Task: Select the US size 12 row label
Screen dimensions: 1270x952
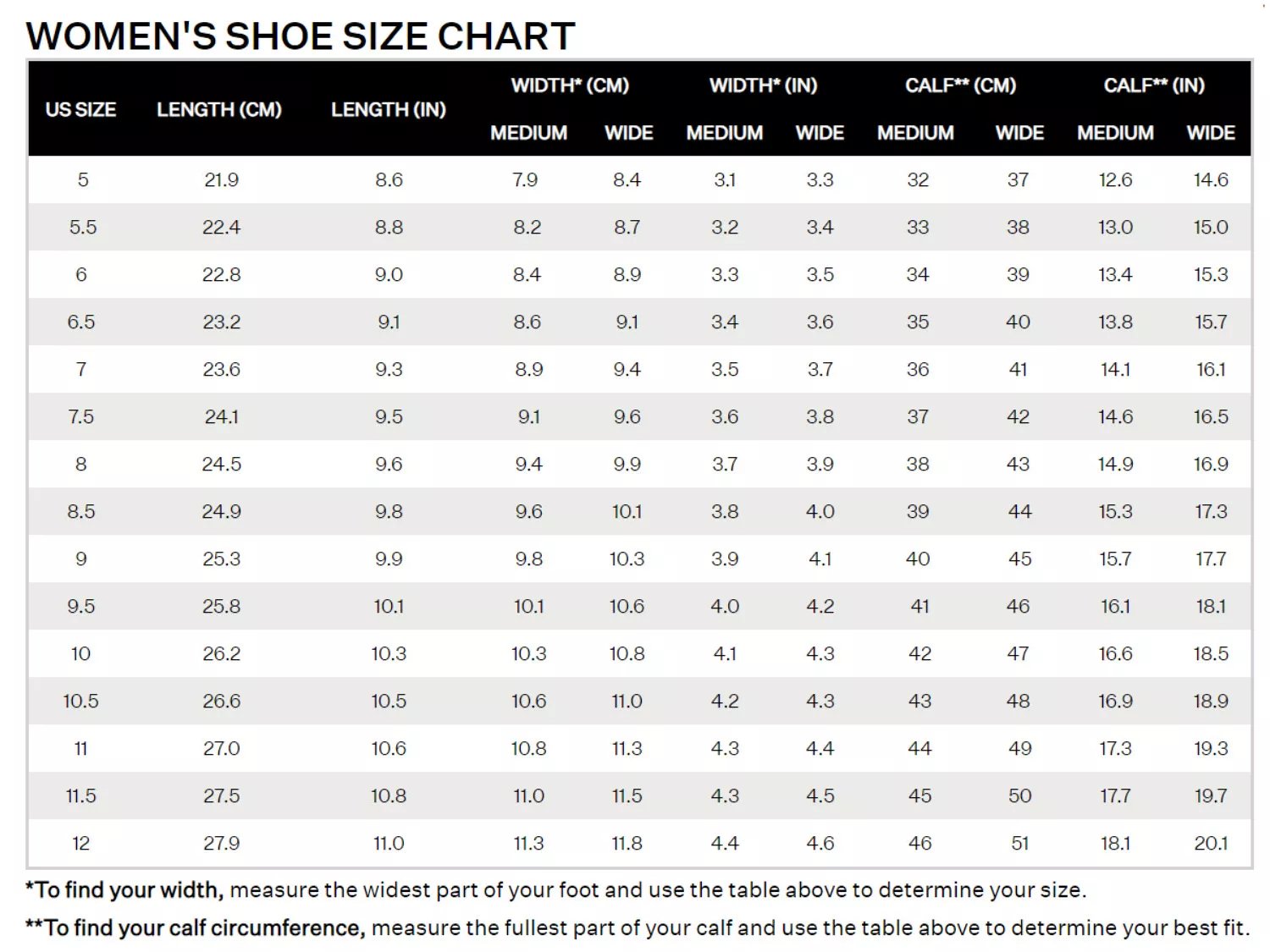Action: (81, 843)
